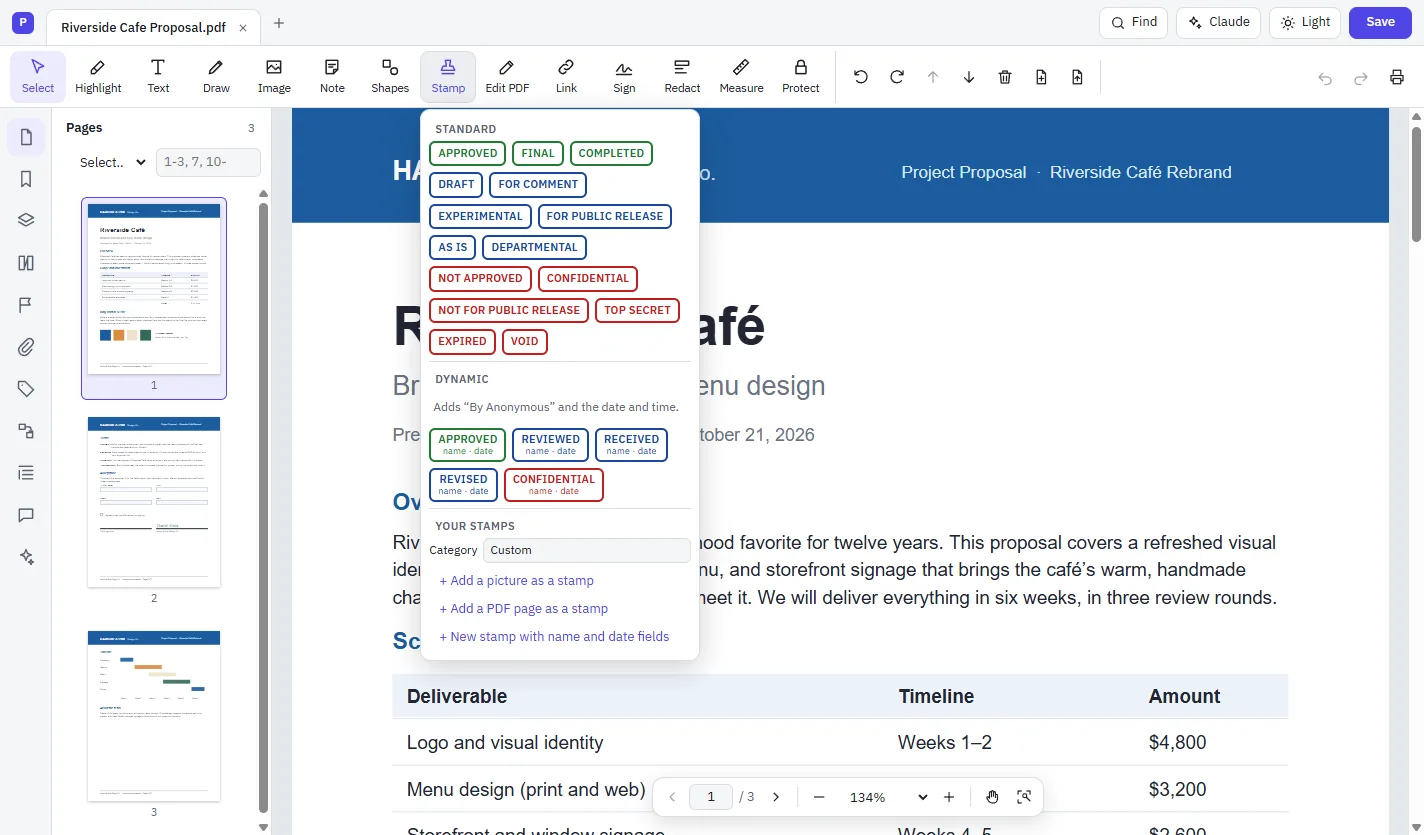Screen dimensions: 1424x835
Task: Choose the dynamic REVIEWED name-date stamp
Action: click(x=550, y=445)
